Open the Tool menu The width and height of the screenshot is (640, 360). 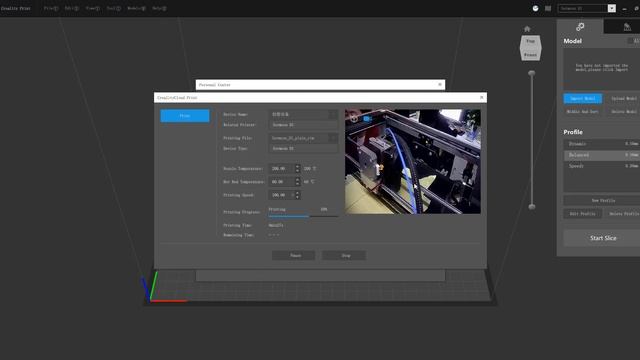tap(114, 8)
